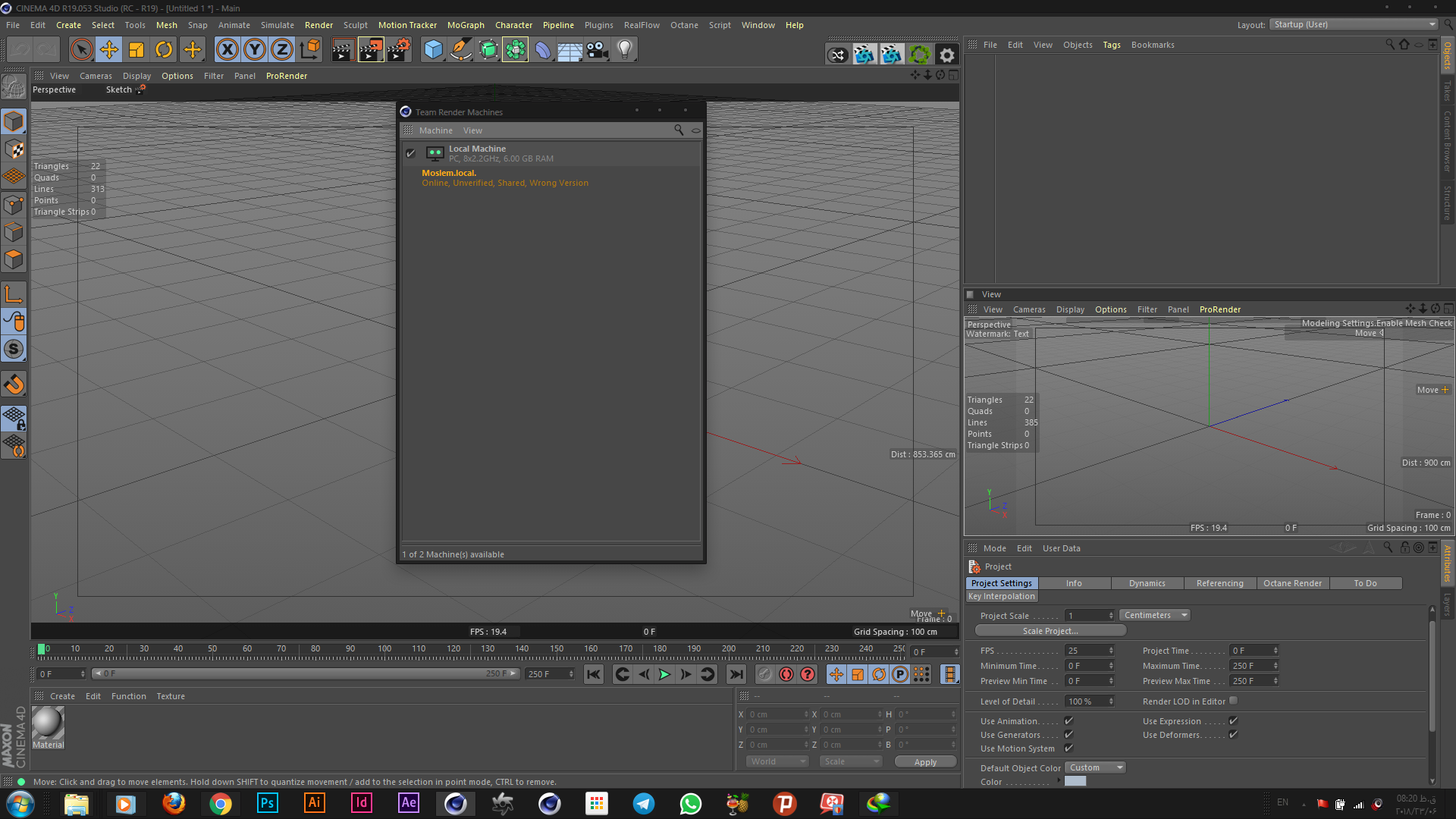
Task: Go to end of animation
Action: [x=736, y=674]
